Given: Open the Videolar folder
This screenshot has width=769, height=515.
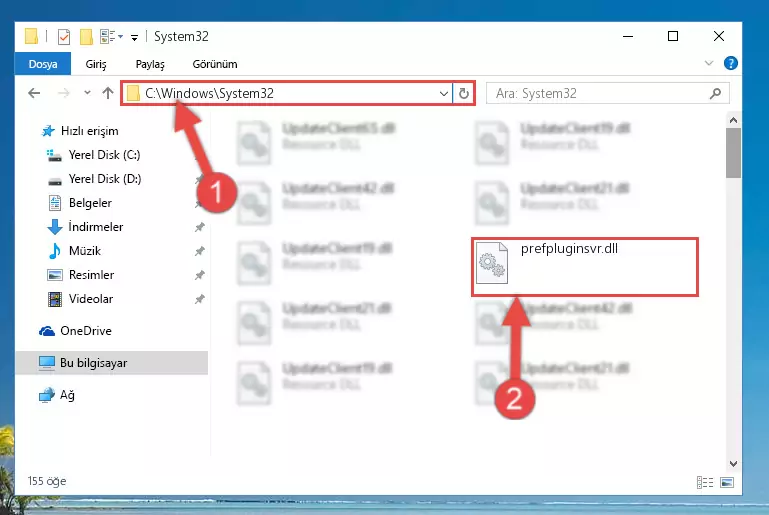Looking at the screenshot, I should pyautogui.click(x=91, y=299).
